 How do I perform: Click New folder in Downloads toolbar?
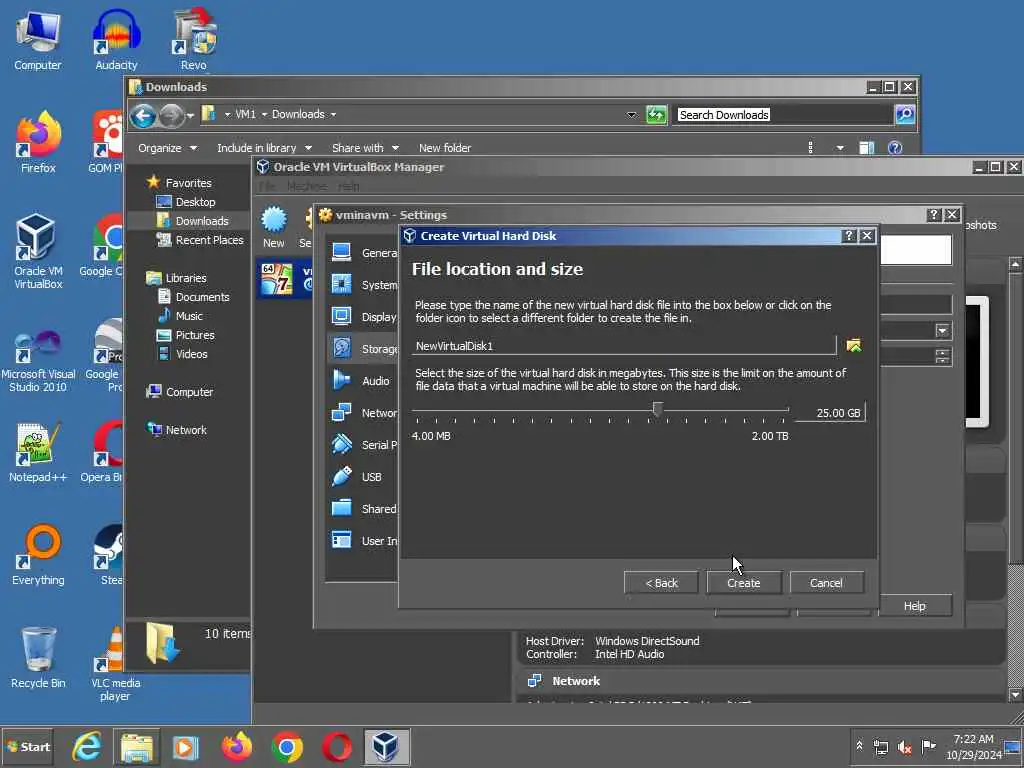click(445, 148)
